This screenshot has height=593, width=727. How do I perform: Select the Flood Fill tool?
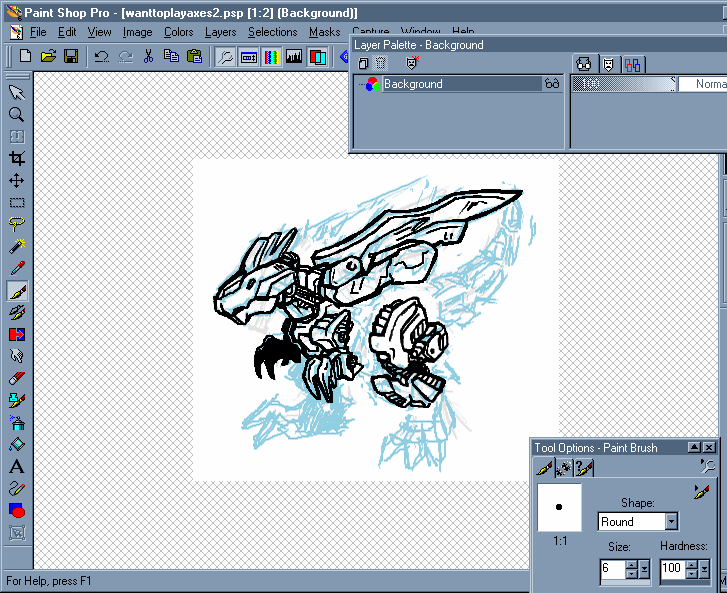17,444
